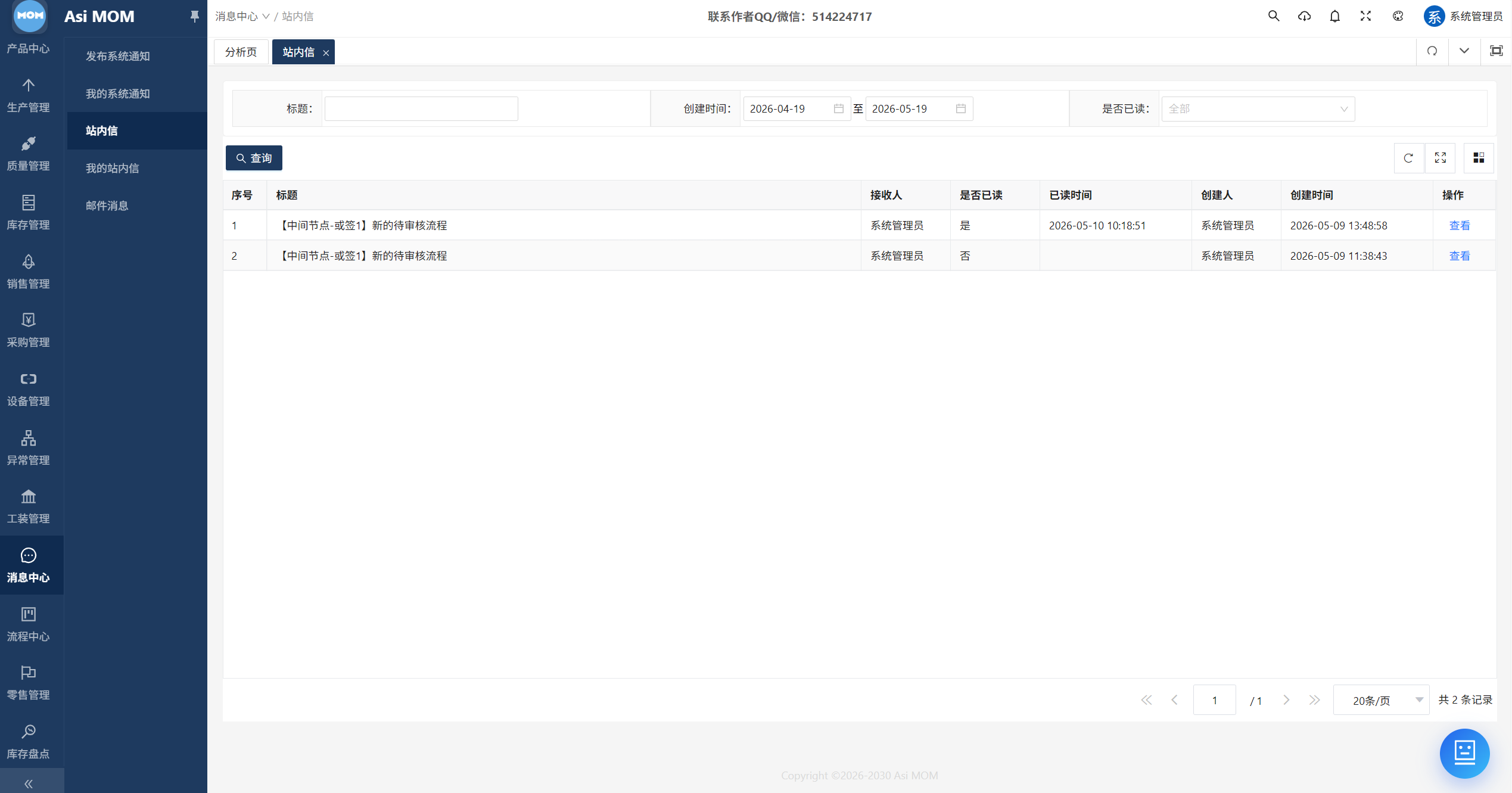Go to next page arrow
Image resolution: width=1512 pixels, height=793 pixels.
point(1286,700)
